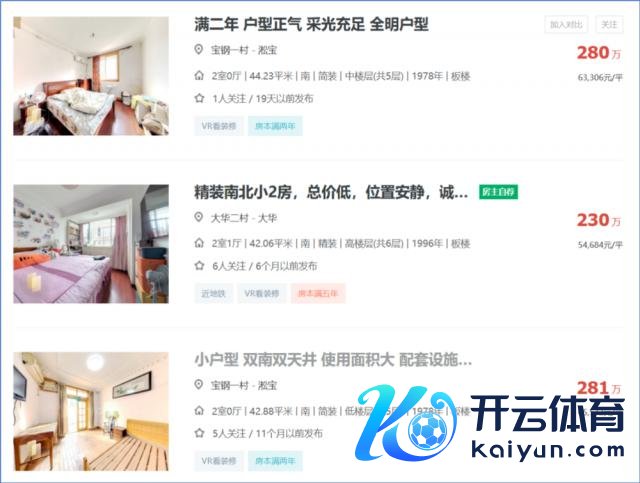Click the 房本满五年 tag
Screen dimensions: 640x483
pyautogui.click(x=318, y=294)
